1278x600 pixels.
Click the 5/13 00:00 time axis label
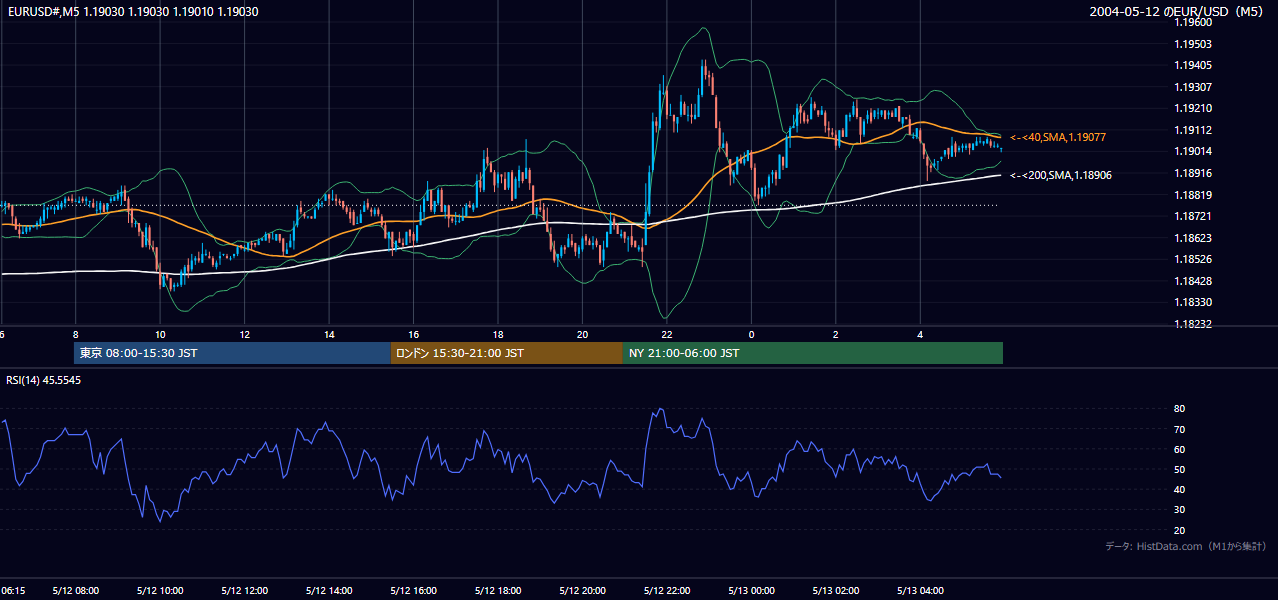point(752,591)
